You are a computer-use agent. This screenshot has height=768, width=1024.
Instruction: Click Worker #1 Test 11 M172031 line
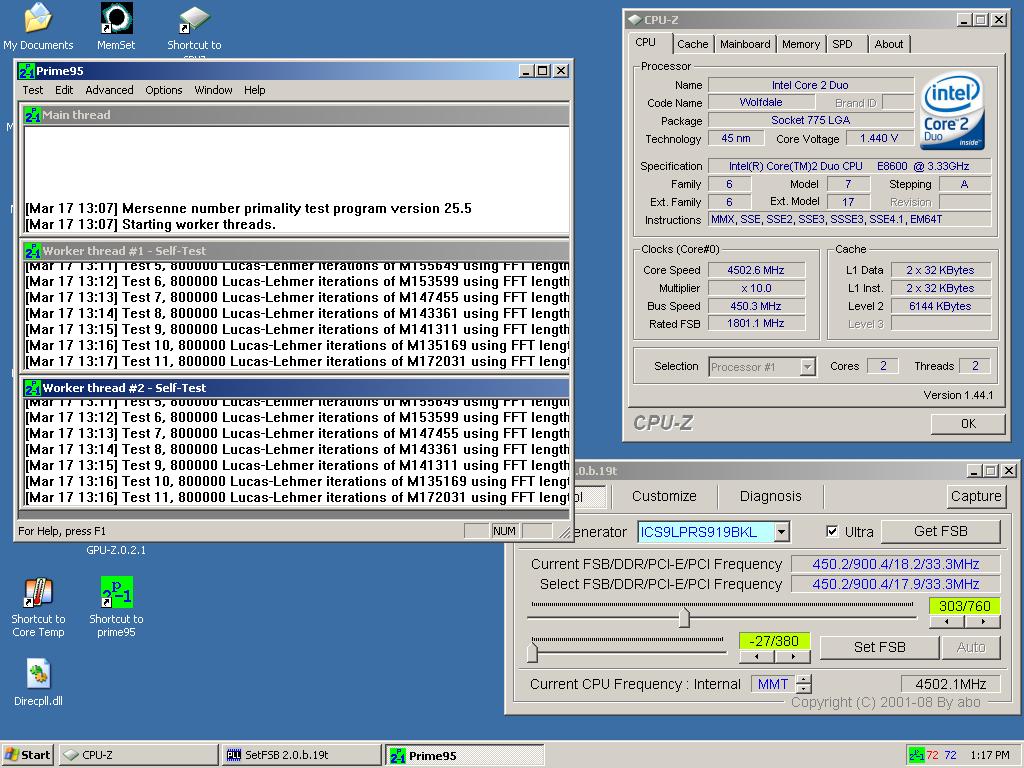coord(297,362)
